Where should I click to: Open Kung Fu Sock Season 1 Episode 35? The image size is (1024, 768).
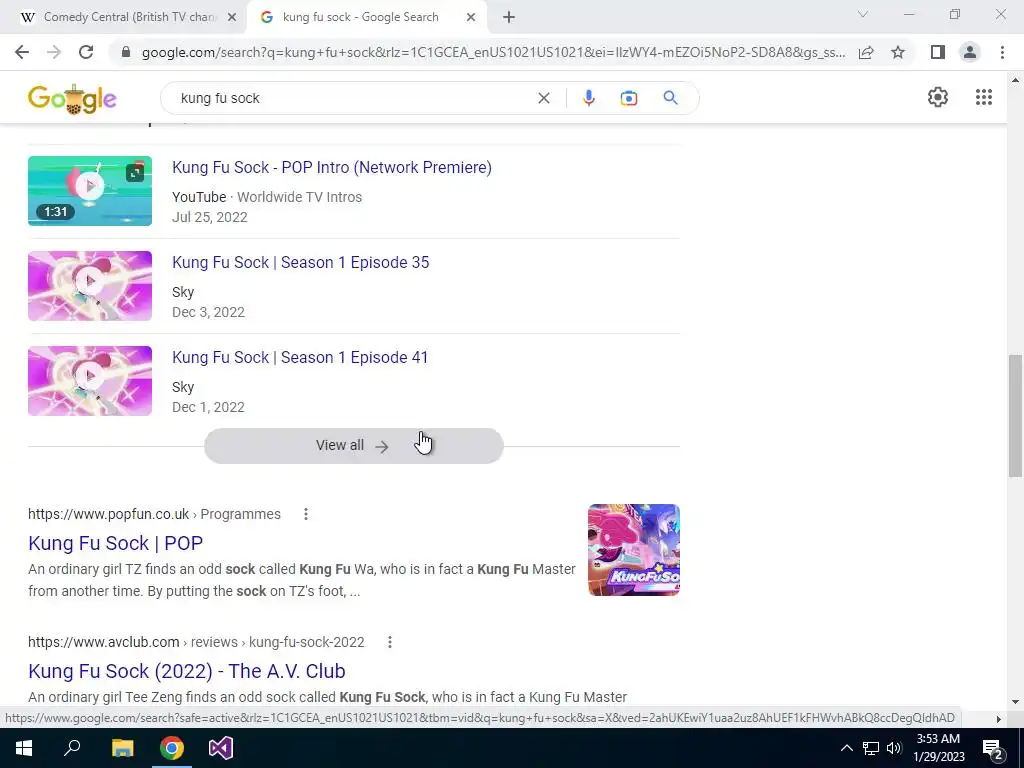pyautogui.click(x=300, y=263)
